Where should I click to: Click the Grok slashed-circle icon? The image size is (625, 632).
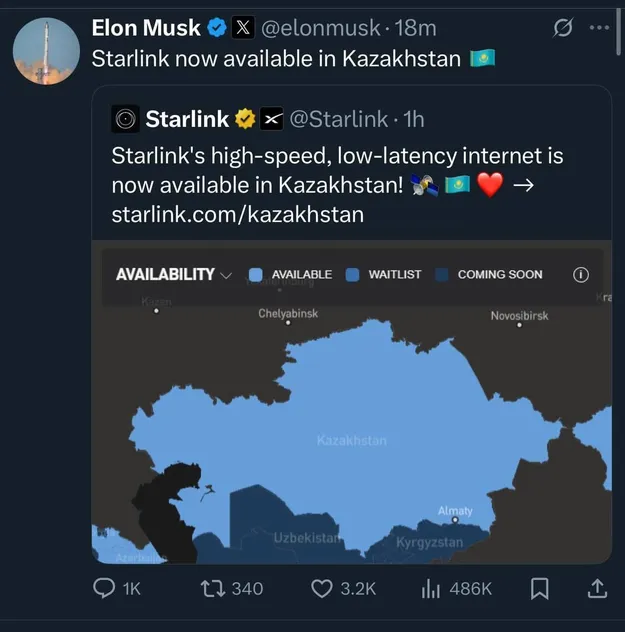point(562,28)
